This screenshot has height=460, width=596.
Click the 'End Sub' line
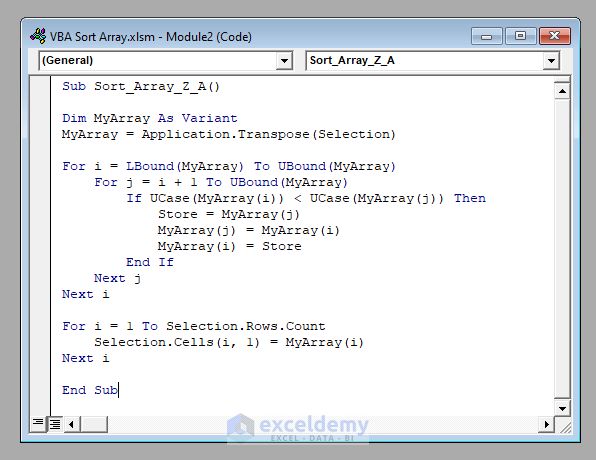click(90, 390)
